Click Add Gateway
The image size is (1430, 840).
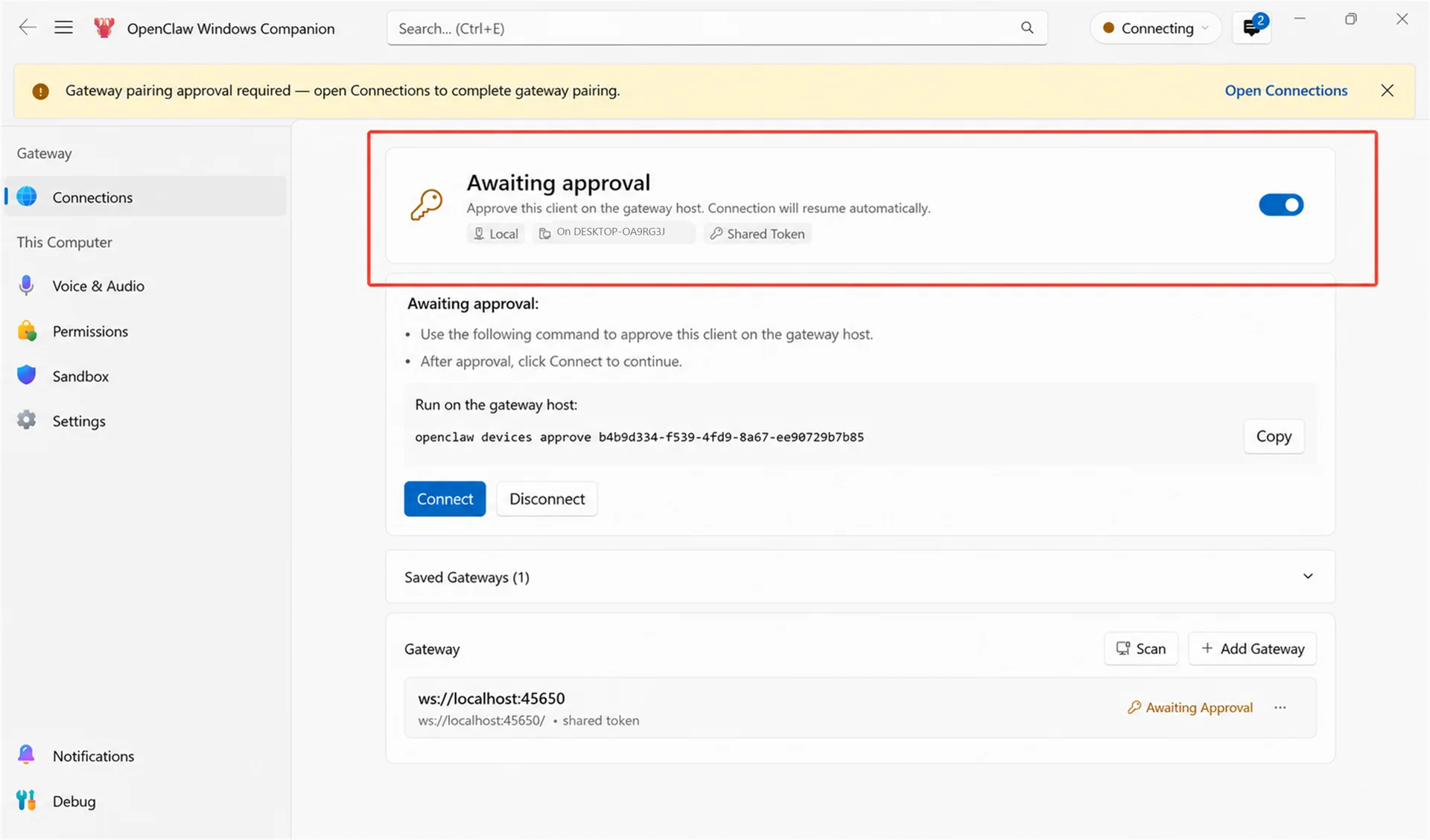coord(1253,649)
